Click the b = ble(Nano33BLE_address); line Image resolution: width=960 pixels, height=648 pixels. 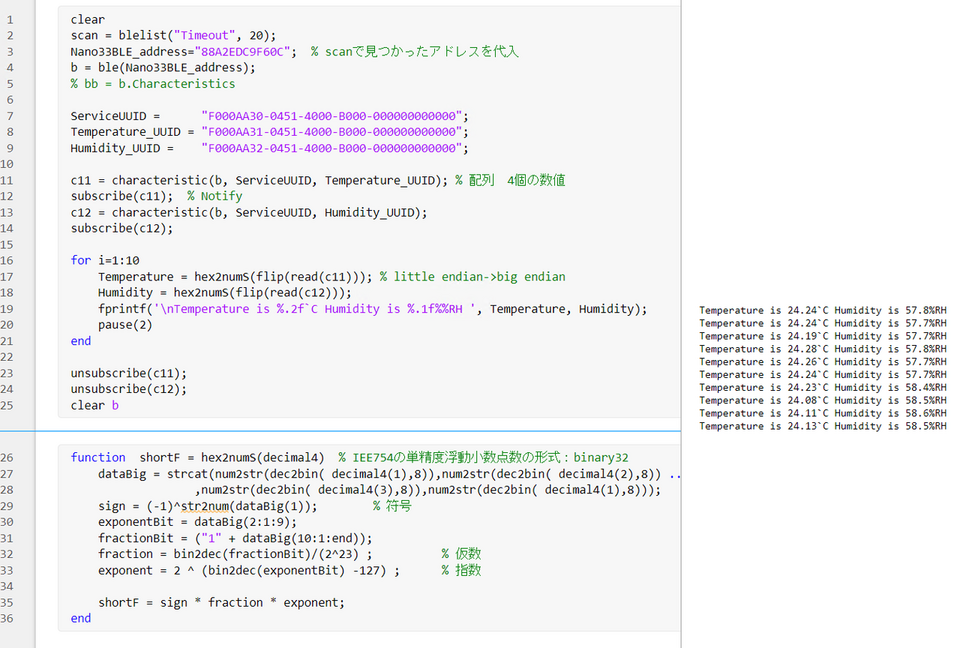(163, 68)
